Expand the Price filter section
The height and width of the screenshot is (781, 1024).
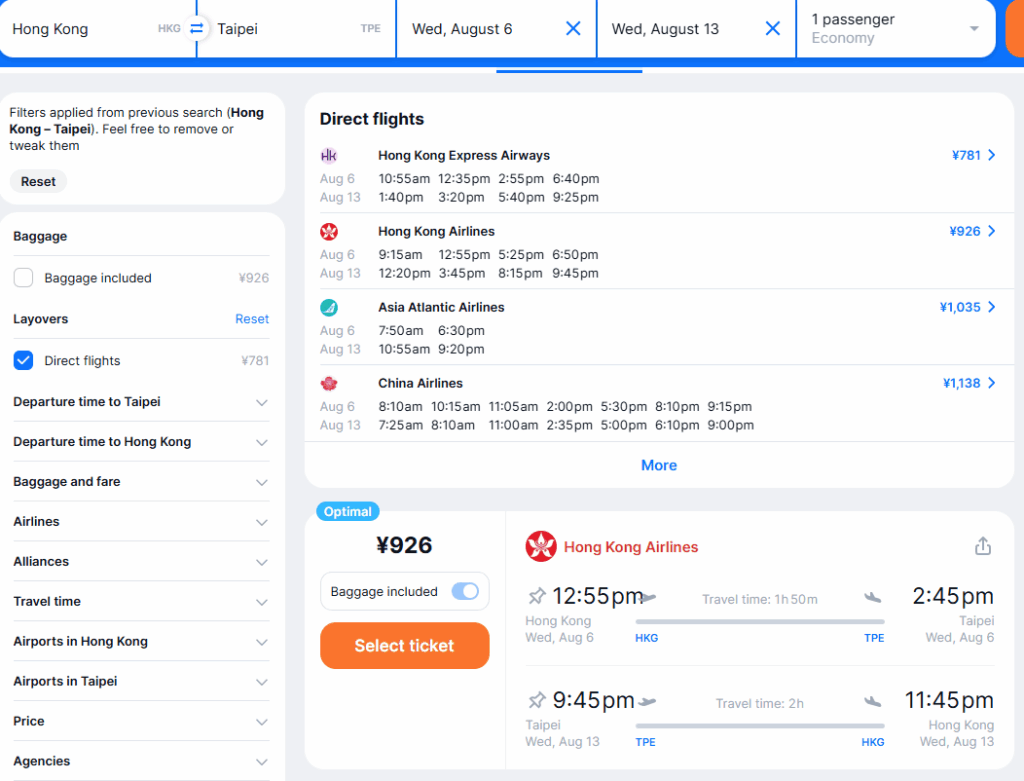point(141,721)
